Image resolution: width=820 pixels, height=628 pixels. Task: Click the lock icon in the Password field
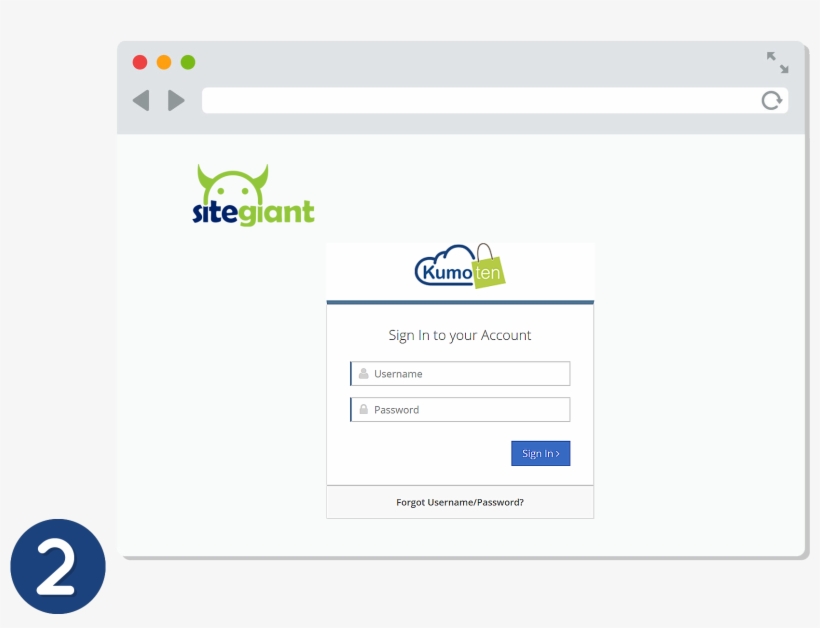(x=363, y=409)
